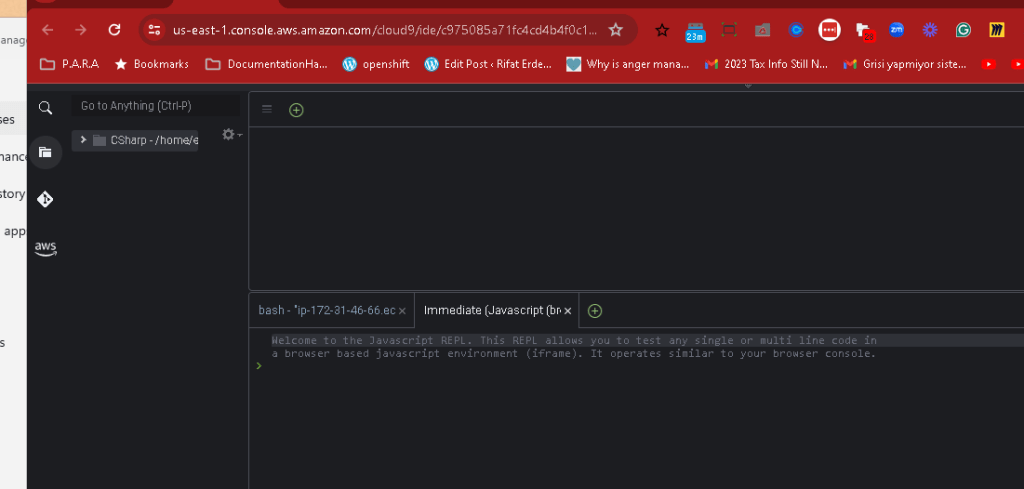Open the Zoom extension icon
The height and width of the screenshot is (489, 1024).
coord(897,29)
